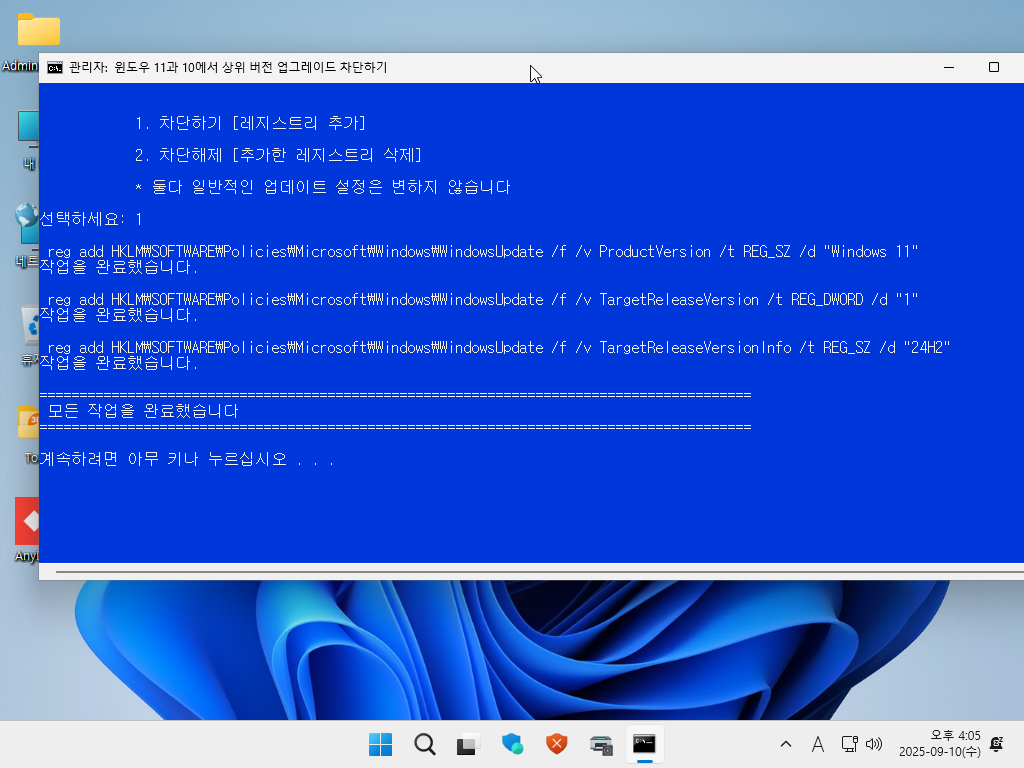The width and height of the screenshot is (1024, 768).
Task: Click the console horizontal scrollbar
Action: 539,572
